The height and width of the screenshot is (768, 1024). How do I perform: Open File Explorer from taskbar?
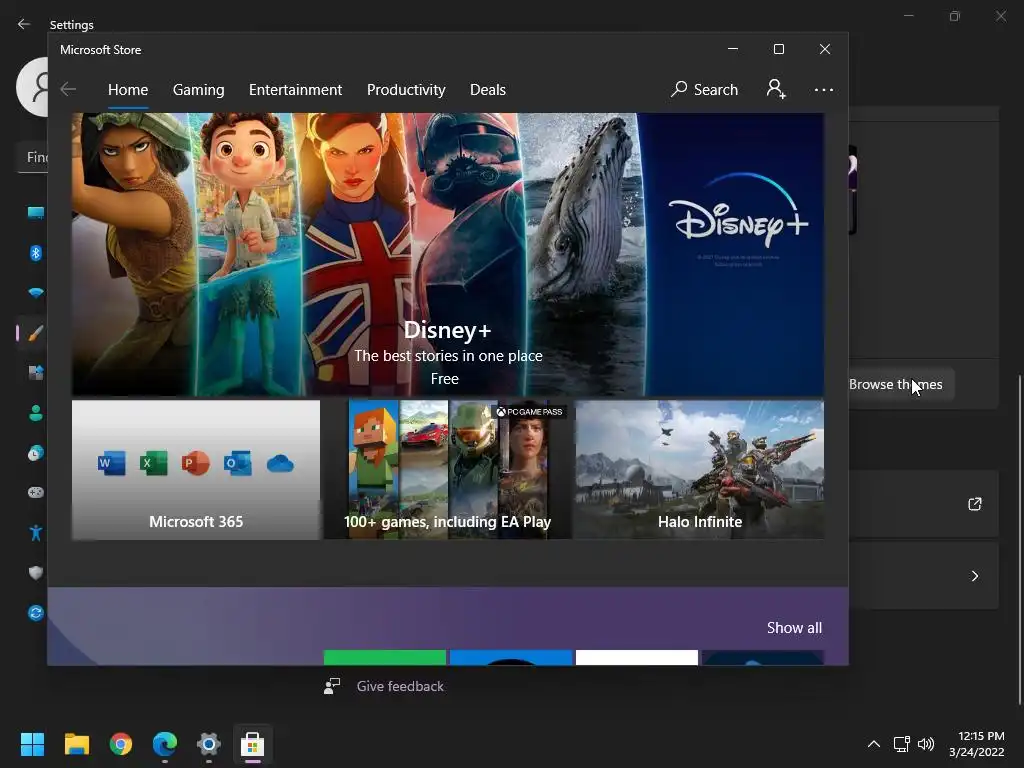[x=76, y=744]
